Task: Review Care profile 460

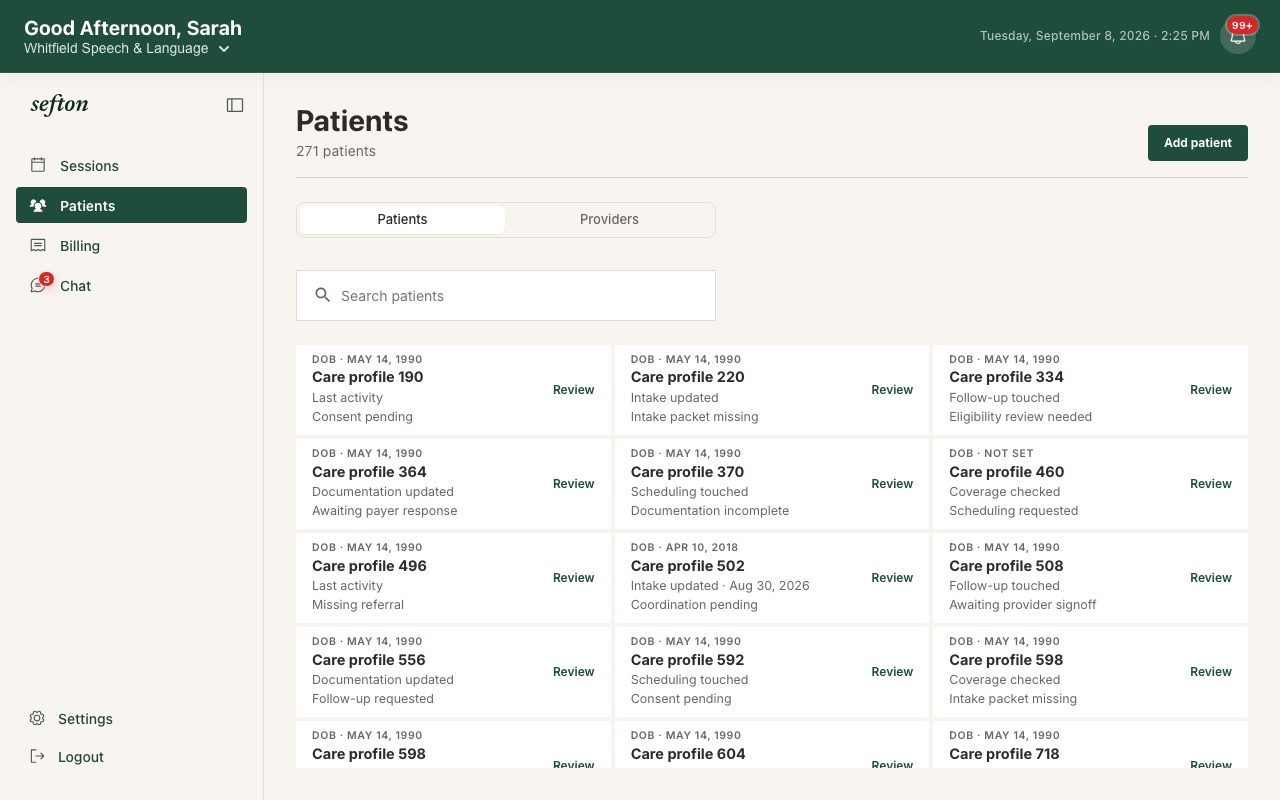Action: (1210, 484)
